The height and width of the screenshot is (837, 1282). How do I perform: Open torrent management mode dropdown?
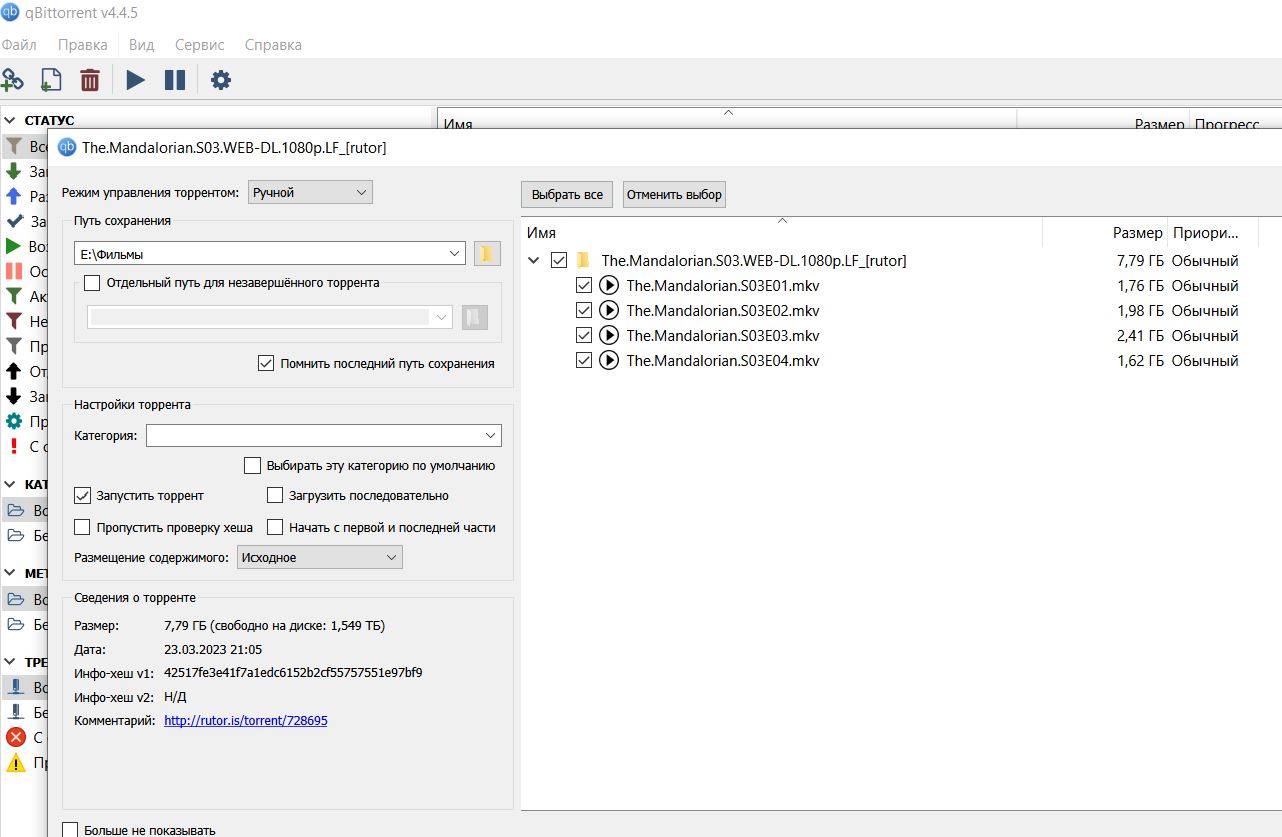pos(310,192)
